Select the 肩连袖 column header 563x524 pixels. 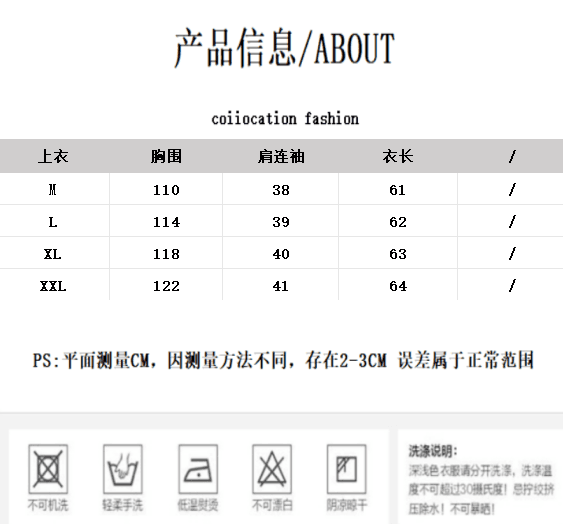click(x=281, y=157)
